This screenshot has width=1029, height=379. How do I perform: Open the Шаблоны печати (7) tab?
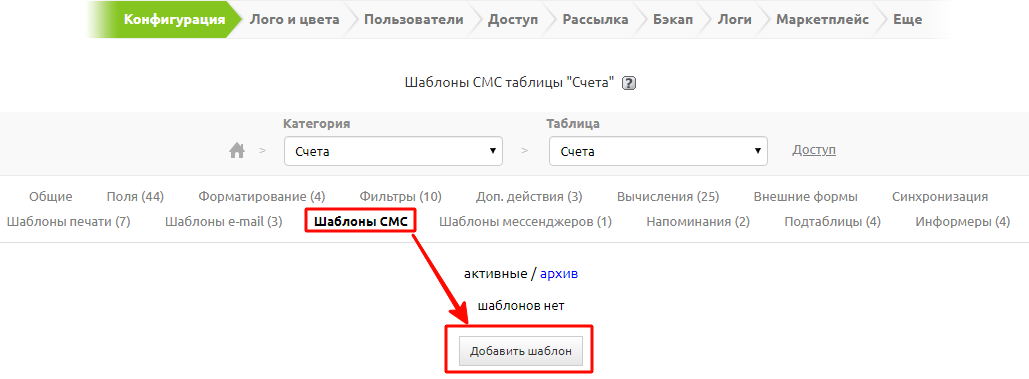(68, 222)
